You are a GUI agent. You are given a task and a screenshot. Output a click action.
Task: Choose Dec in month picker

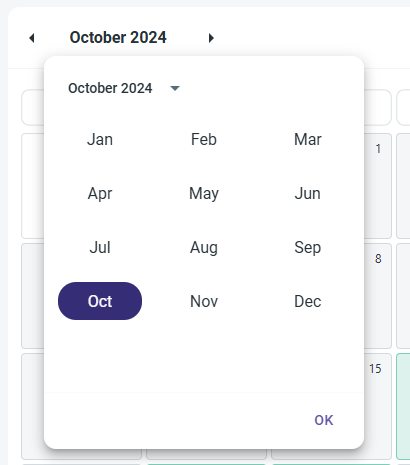[x=308, y=301]
